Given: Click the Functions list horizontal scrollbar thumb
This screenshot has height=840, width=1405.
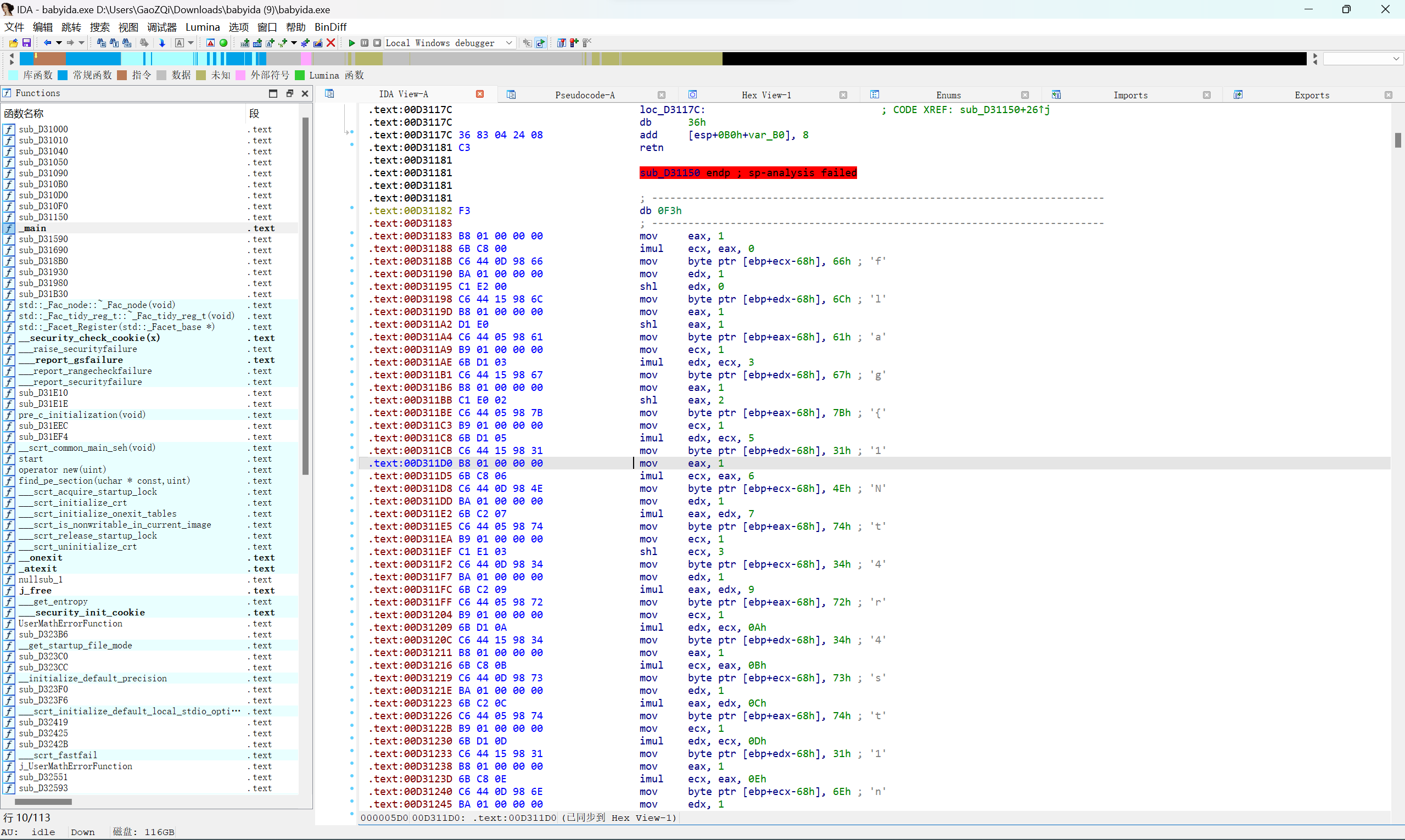Looking at the screenshot, I should pyautogui.click(x=43, y=802).
